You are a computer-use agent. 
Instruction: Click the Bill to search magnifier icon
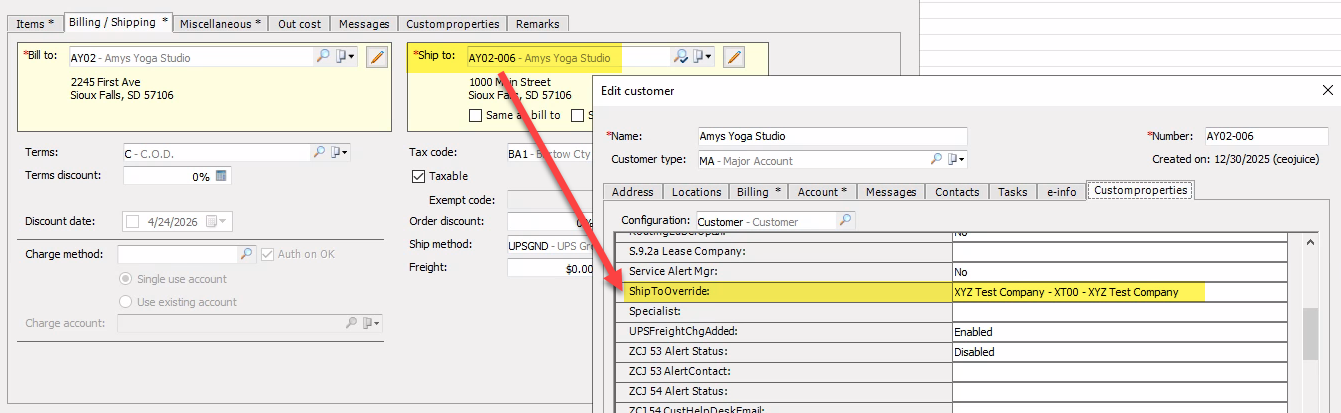[x=323, y=57]
